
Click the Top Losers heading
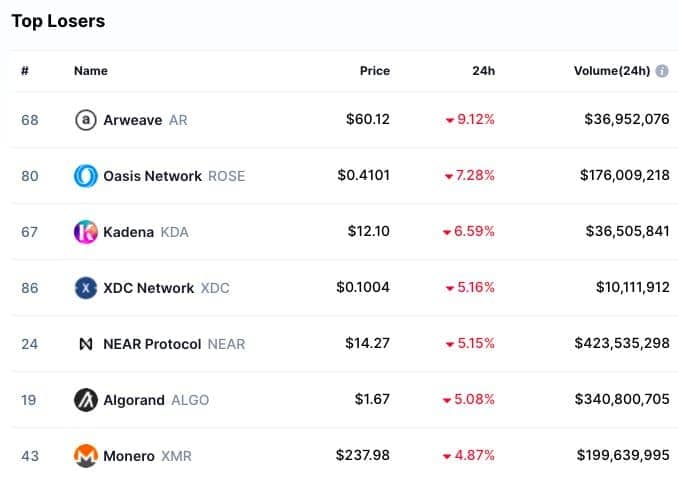[58, 21]
